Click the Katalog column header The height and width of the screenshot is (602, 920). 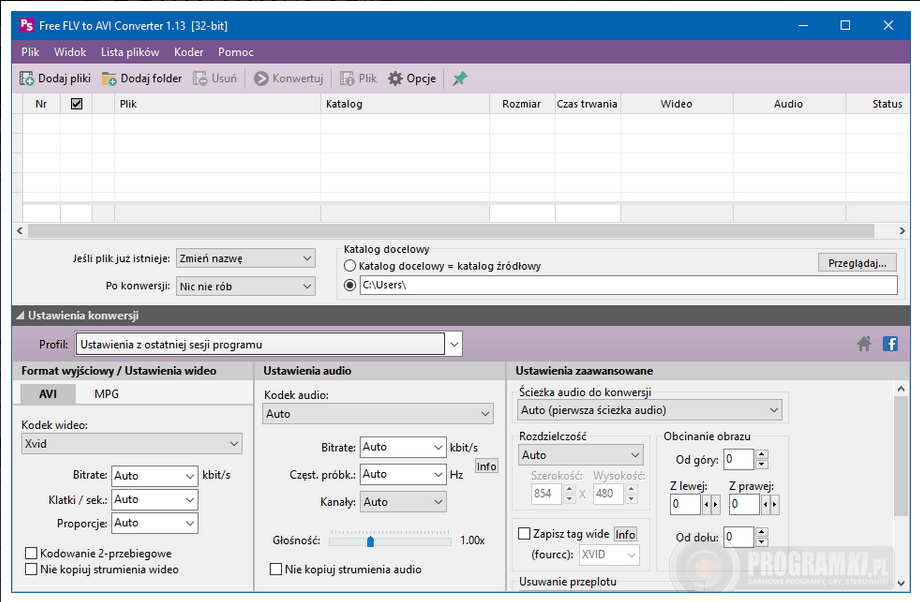(x=405, y=104)
